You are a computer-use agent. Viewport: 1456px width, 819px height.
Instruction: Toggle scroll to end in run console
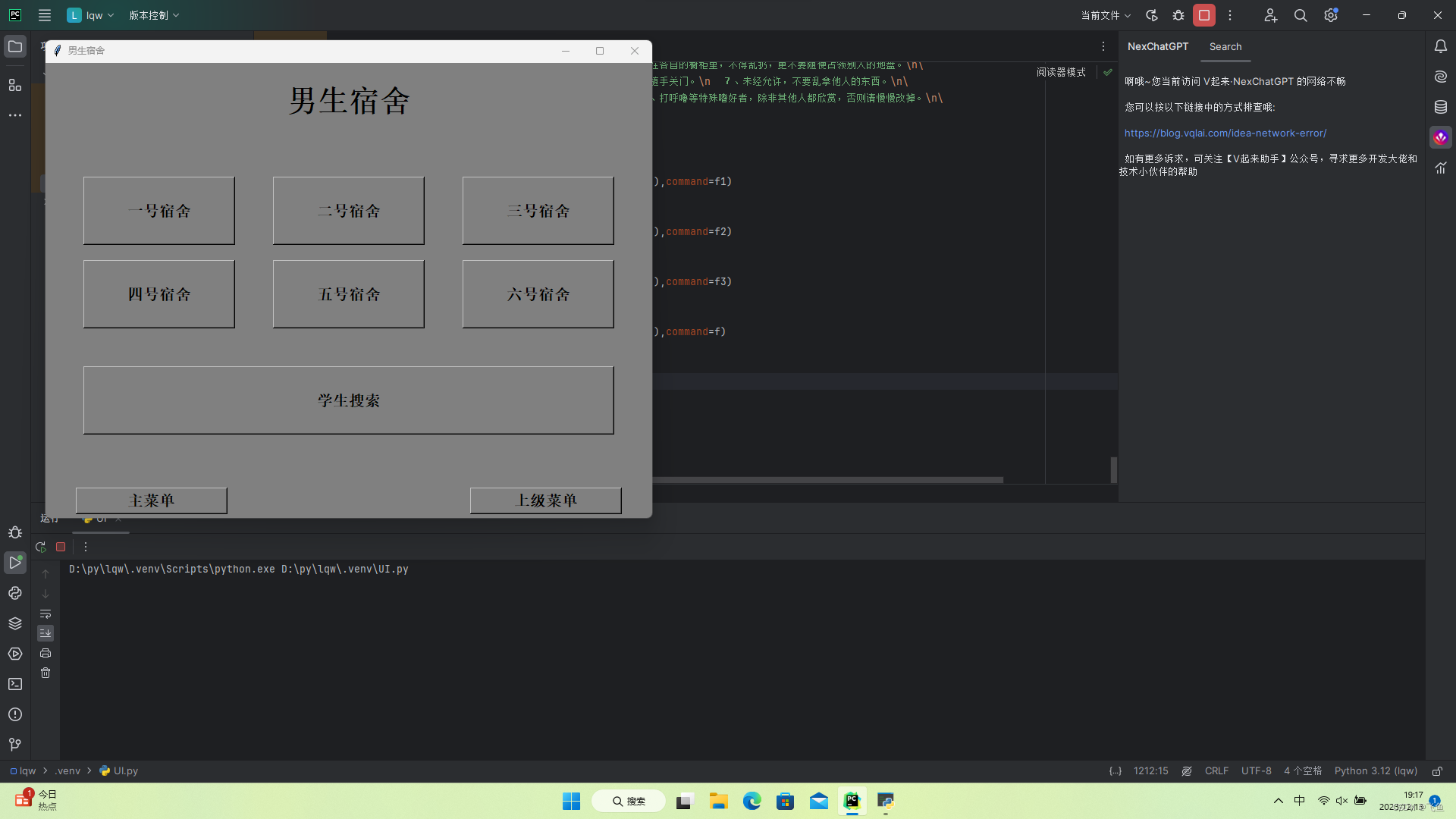[x=45, y=633]
